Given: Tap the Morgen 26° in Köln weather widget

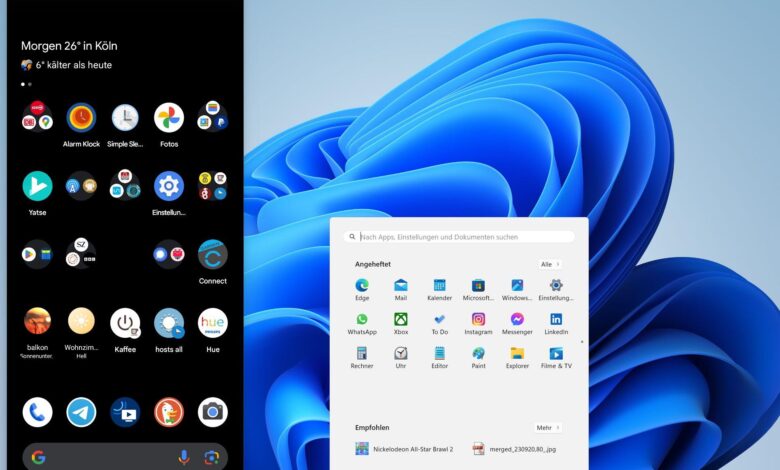Looking at the screenshot, I should pyautogui.click(x=69, y=46).
